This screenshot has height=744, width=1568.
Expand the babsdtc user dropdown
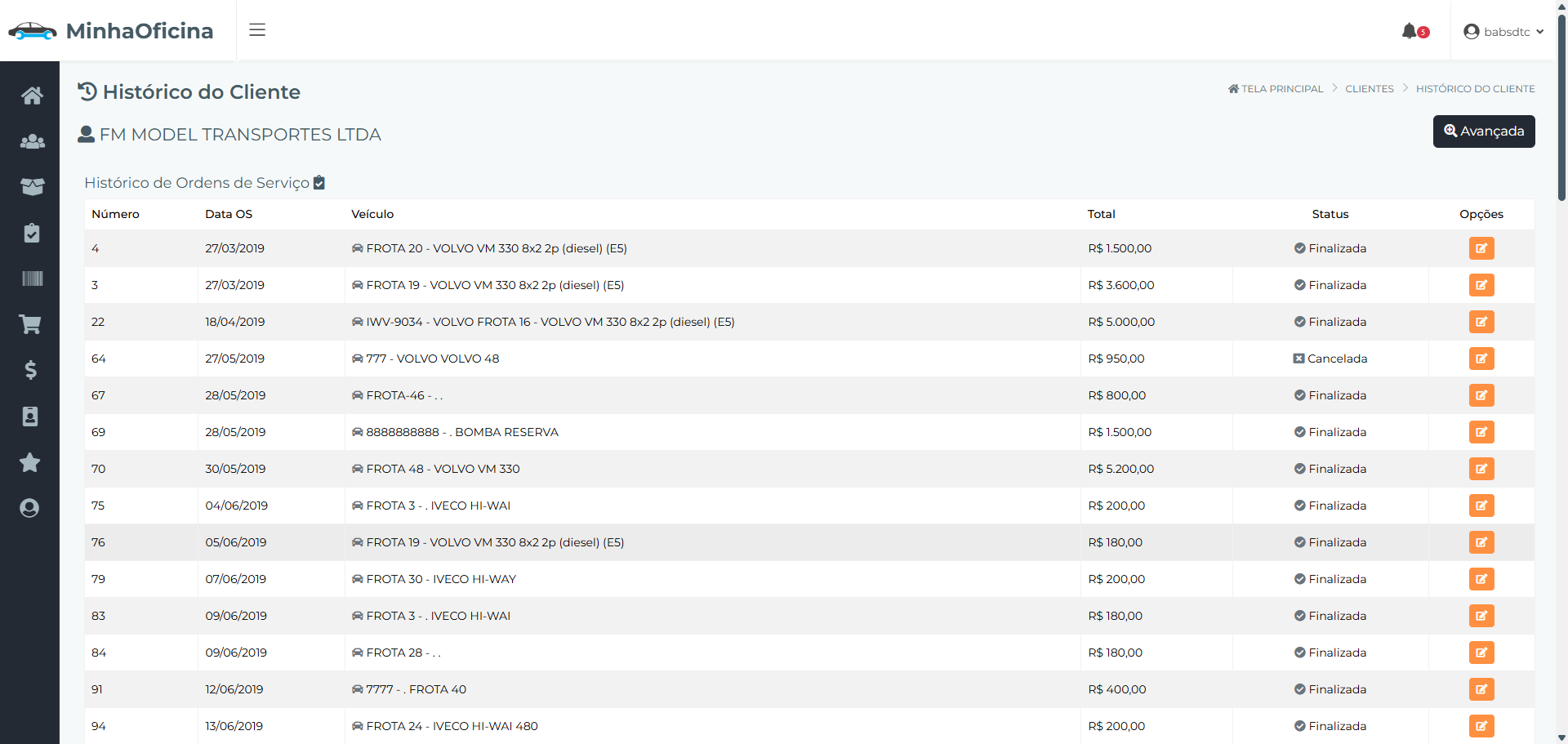click(x=1503, y=32)
